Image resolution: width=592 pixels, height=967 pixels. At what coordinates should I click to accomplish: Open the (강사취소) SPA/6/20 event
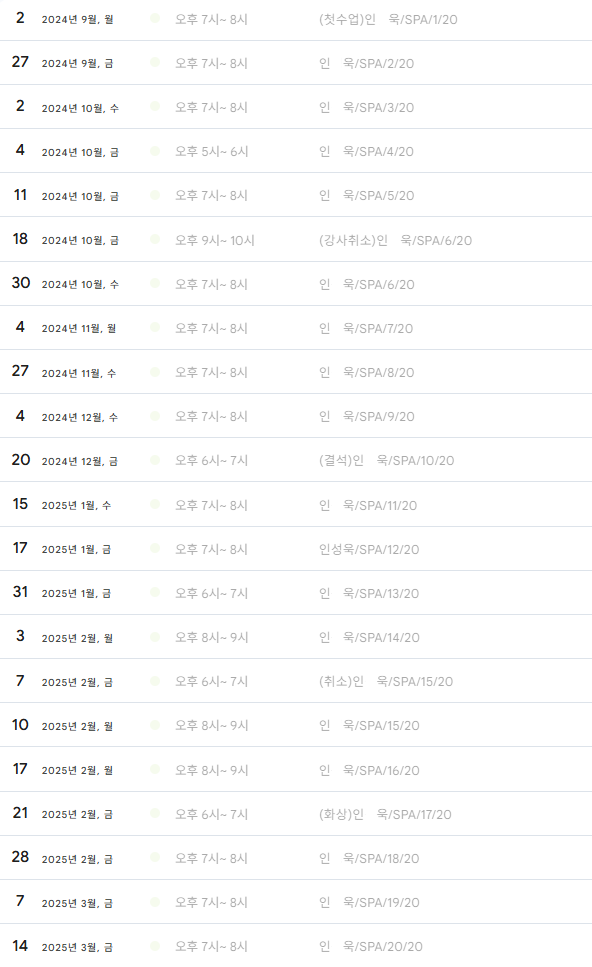point(395,241)
